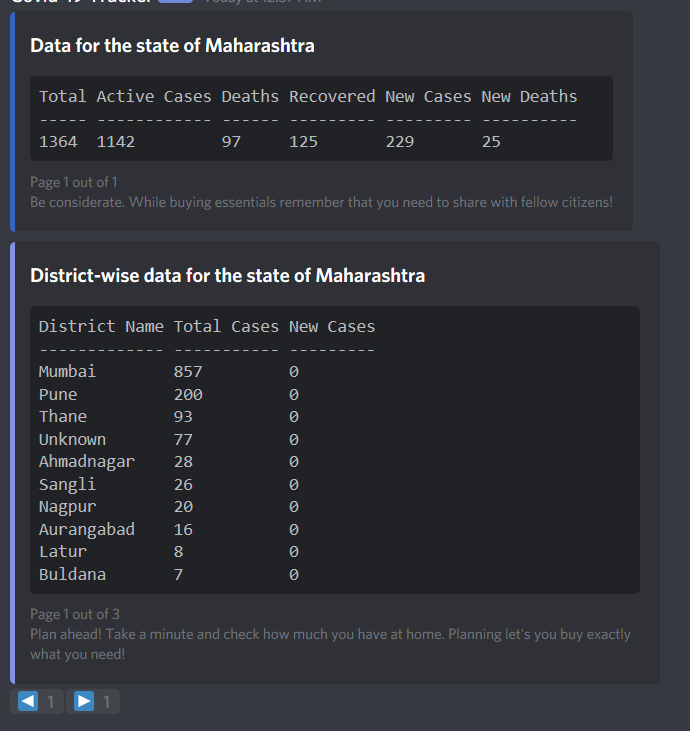Select the Latur district name
Image resolution: width=690 pixels, height=731 pixels.
[63, 551]
